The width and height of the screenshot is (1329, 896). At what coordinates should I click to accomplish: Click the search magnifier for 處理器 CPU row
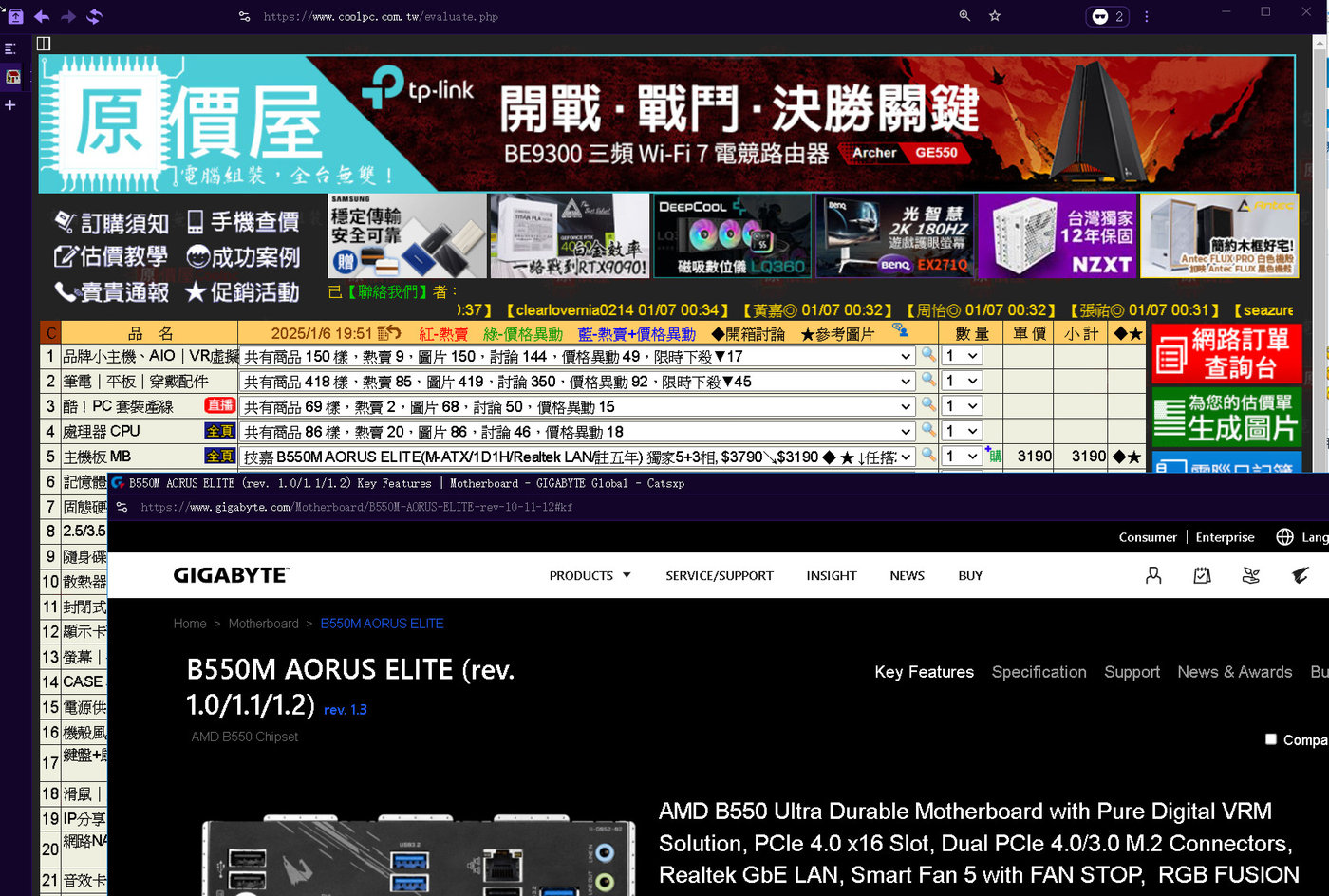[928, 430]
